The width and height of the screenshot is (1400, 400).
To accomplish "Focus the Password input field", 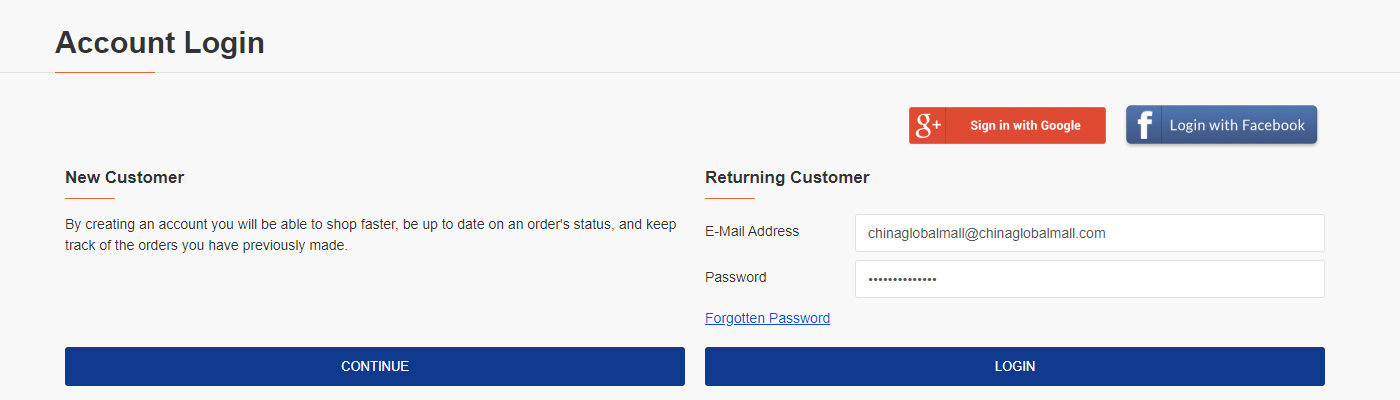I will (1090, 279).
